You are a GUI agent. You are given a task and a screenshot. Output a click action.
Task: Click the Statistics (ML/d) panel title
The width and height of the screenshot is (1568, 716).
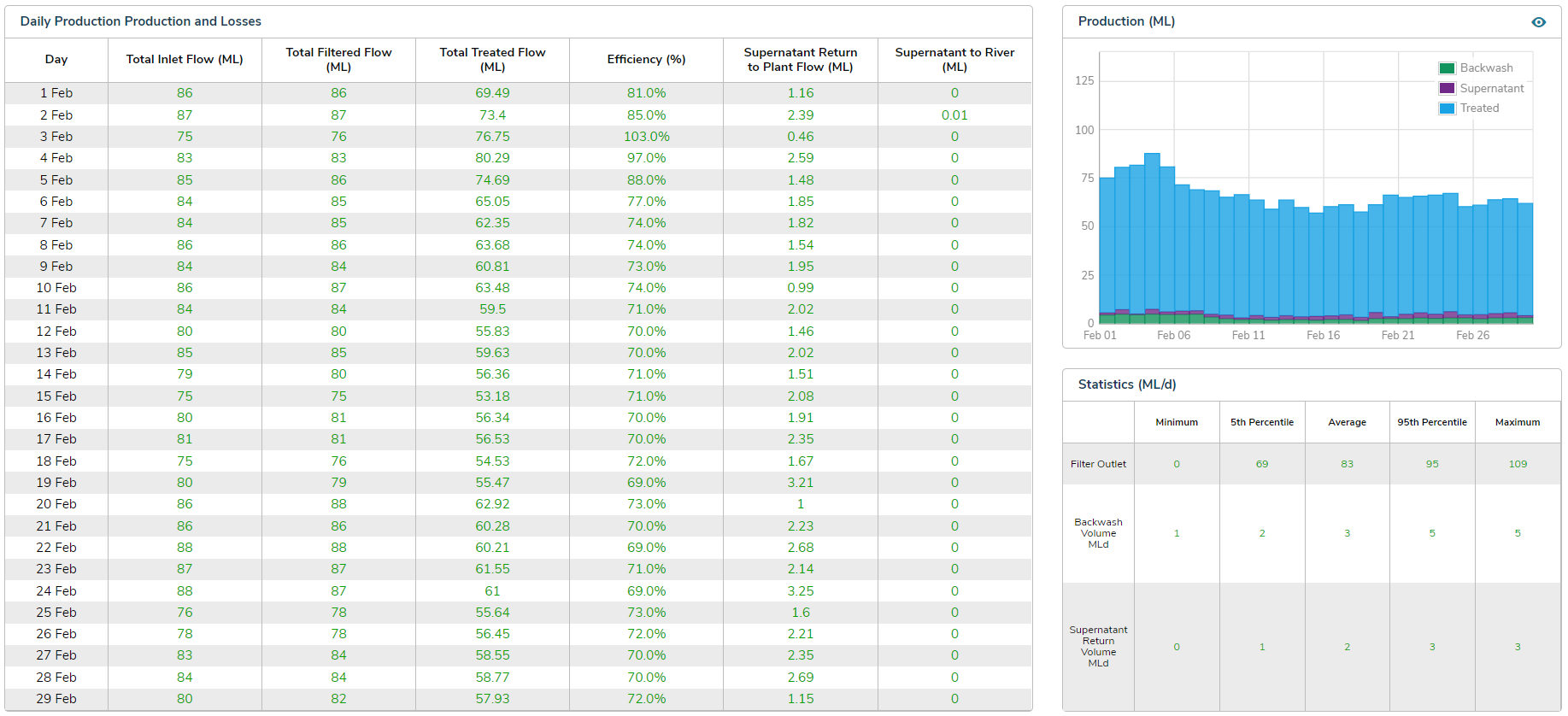1127,384
